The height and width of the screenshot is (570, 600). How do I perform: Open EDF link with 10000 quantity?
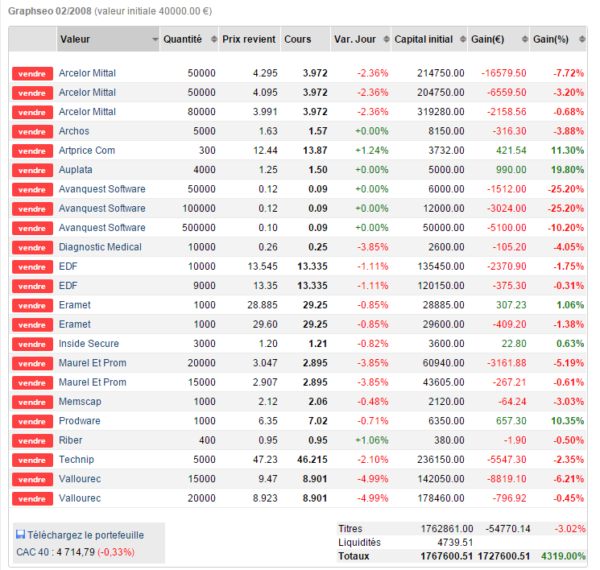pos(68,266)
